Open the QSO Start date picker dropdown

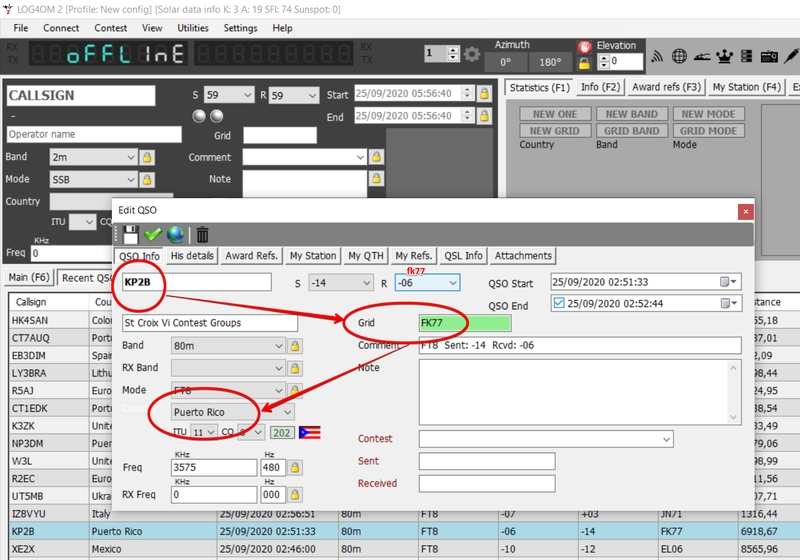728,282
